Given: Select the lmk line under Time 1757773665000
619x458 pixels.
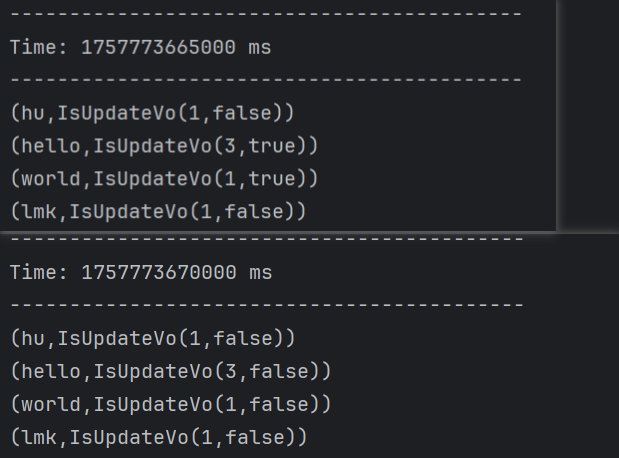Looking at the screenshot, I should pyautogui.click(x=158, y=211).
